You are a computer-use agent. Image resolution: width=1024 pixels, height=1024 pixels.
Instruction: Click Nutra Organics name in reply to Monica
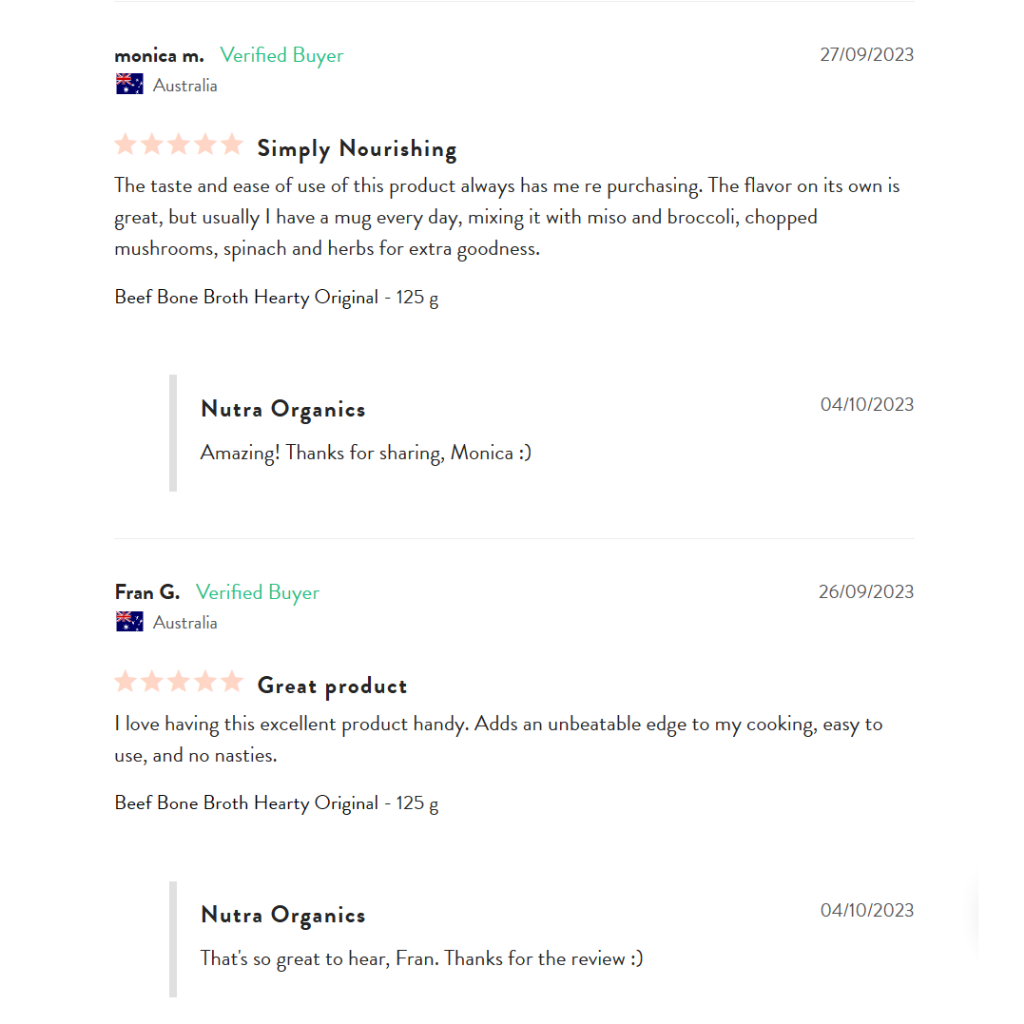click(x=283, y=409)
